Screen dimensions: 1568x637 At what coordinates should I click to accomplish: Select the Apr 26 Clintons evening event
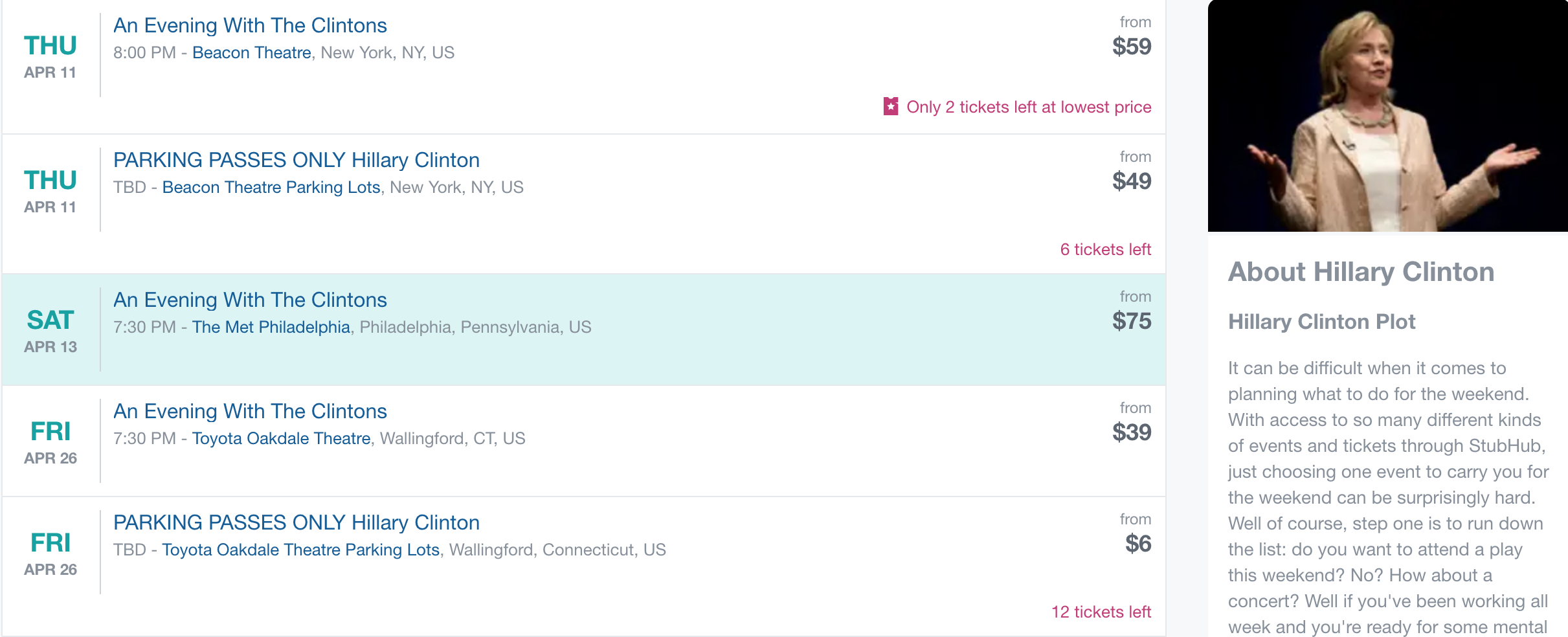[x=250, y=411]
